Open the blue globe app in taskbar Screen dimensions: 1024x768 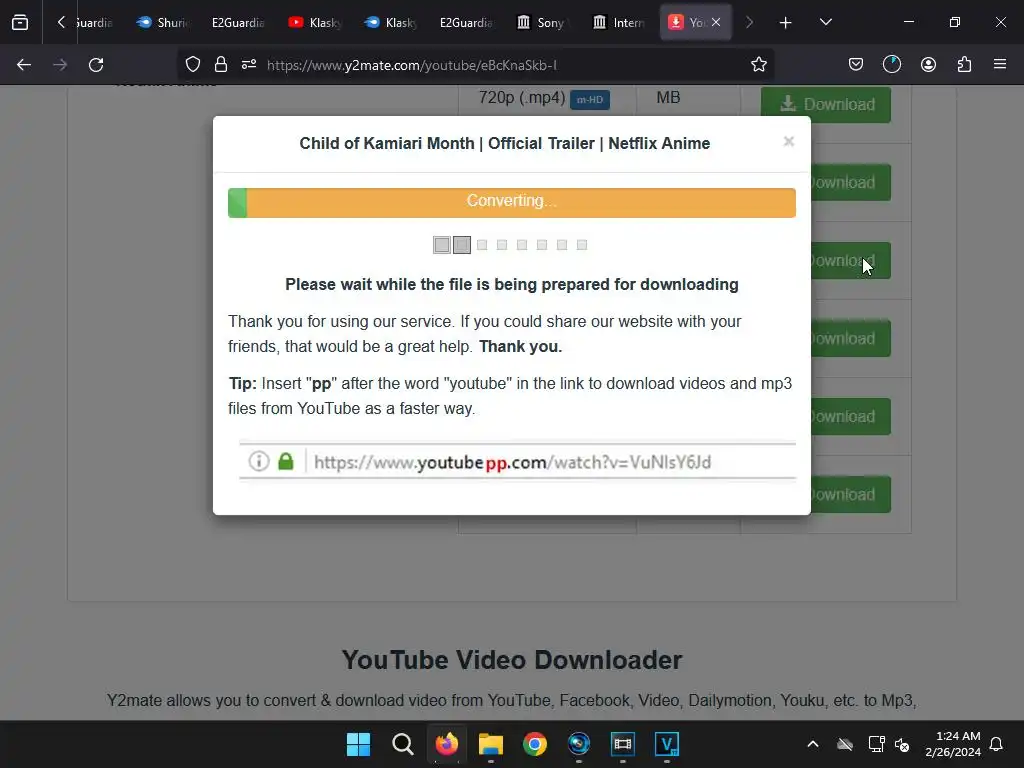(x=579, y=744)
